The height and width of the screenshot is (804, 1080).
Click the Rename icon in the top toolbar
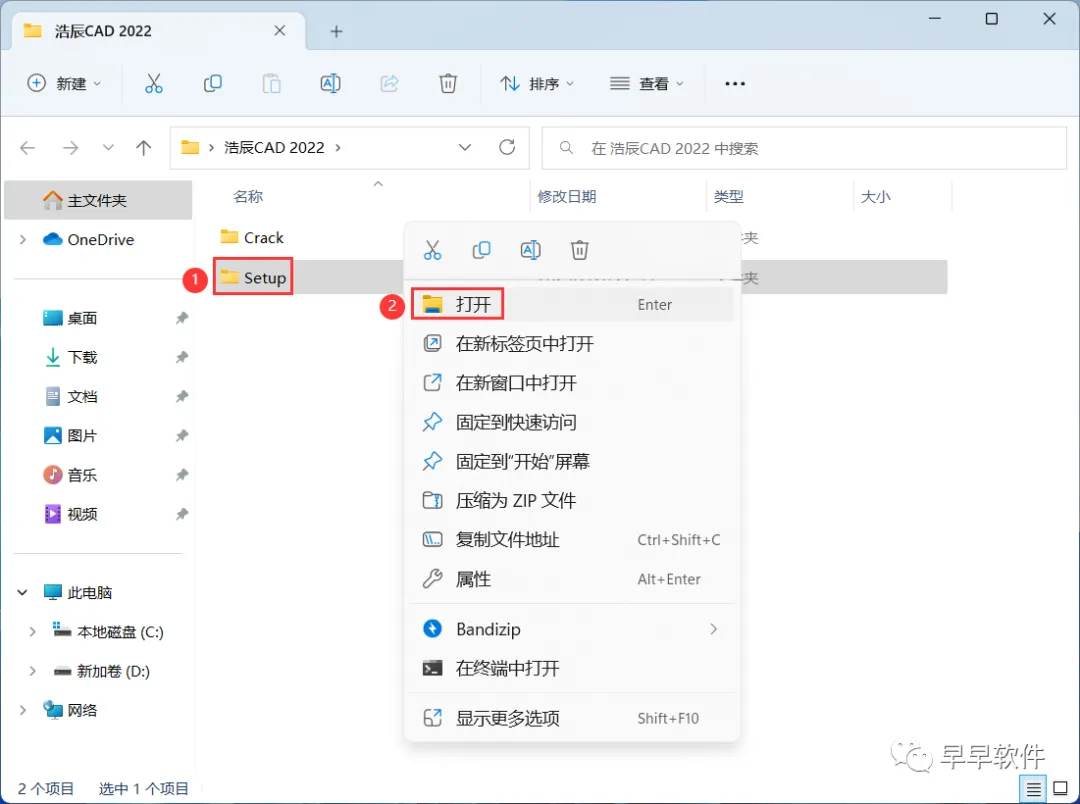(331, 83)
